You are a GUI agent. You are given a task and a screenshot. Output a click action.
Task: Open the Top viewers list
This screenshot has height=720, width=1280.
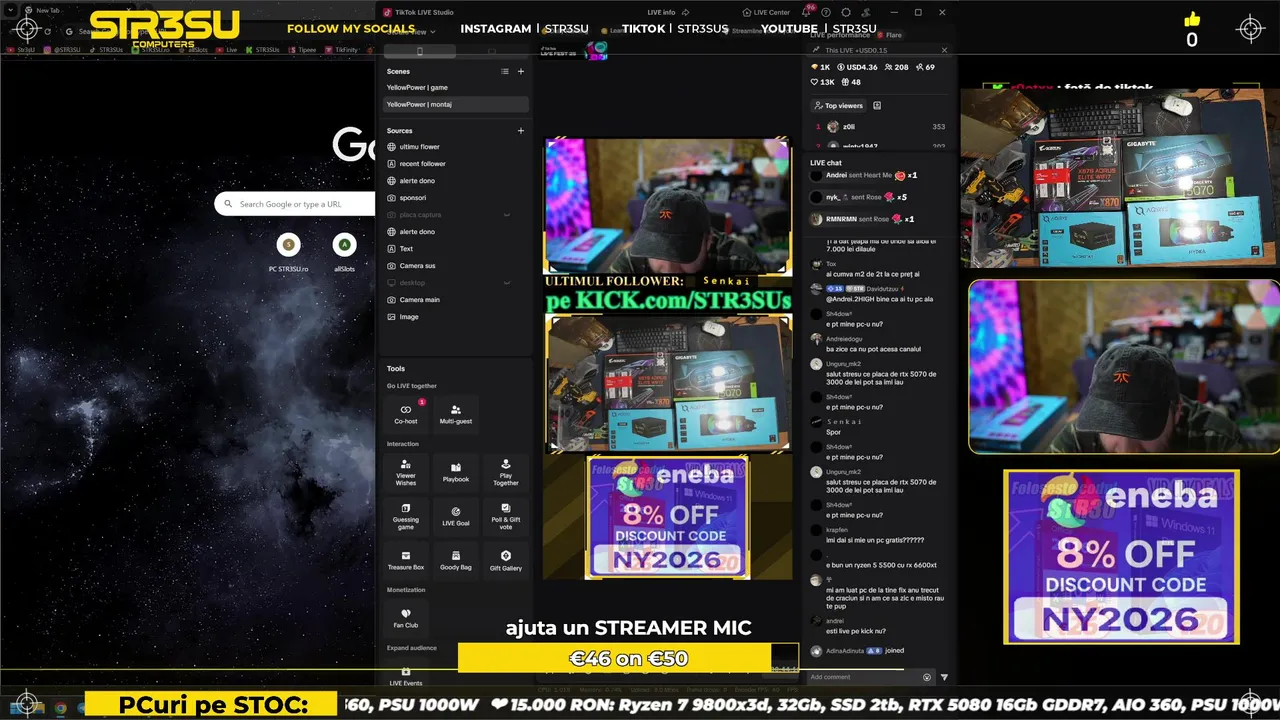pyautogui.click(x=838, y=106)
